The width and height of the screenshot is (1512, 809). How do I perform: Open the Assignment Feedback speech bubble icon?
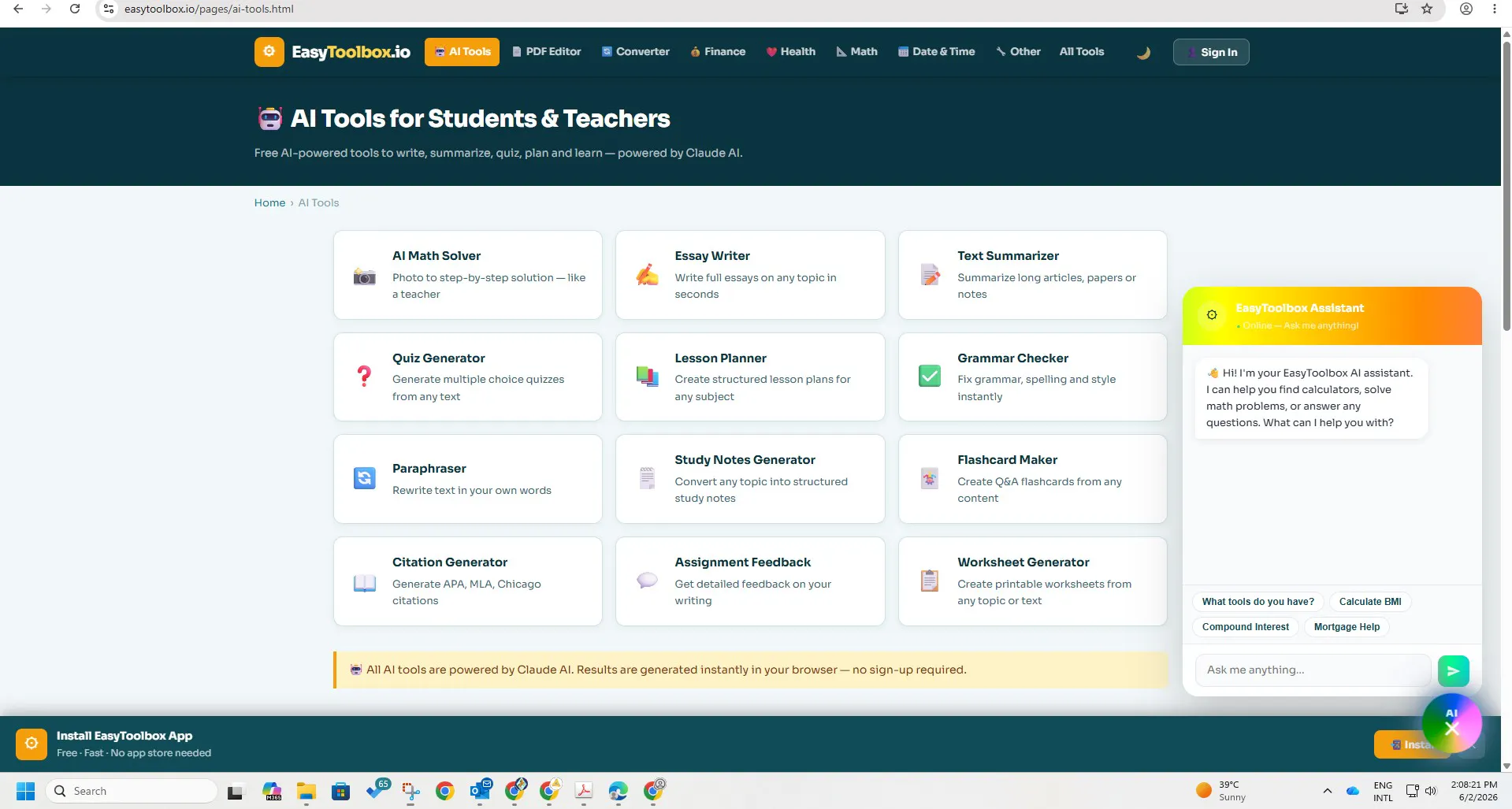point(647,581)
